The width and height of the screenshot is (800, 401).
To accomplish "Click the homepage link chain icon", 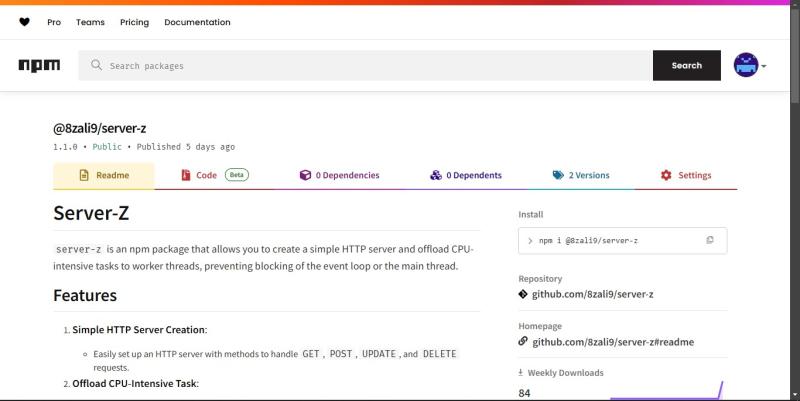I will (x=523, y=341).
